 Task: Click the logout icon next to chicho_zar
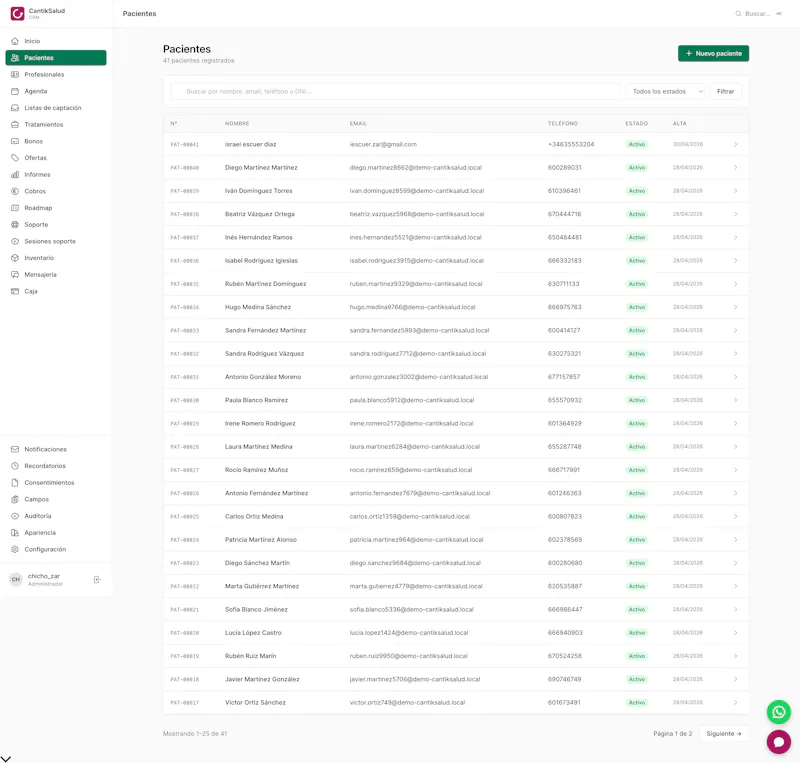[x=97, y=579]
